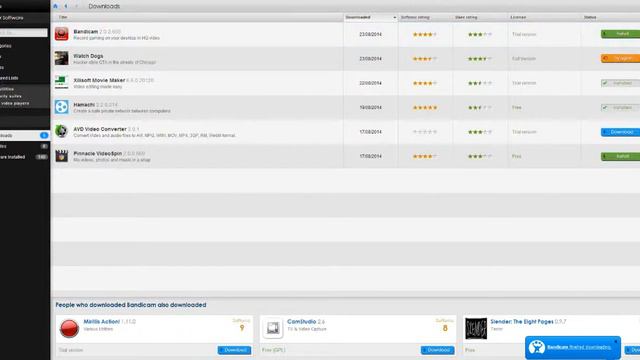The height and width of the screenshot is (360, 640).
Task: Open the Xilisoft Movie Maker title link
Action: click(99, 80)
